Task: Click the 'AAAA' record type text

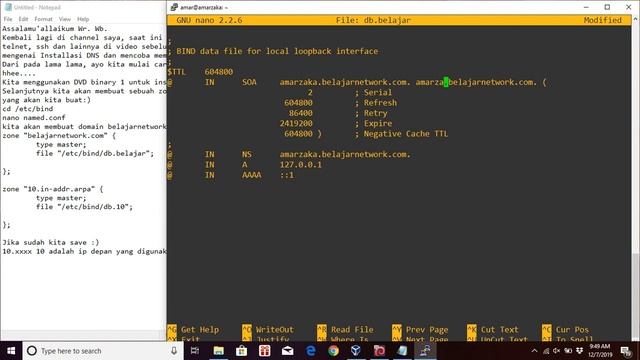Action: tap(251, 175)
